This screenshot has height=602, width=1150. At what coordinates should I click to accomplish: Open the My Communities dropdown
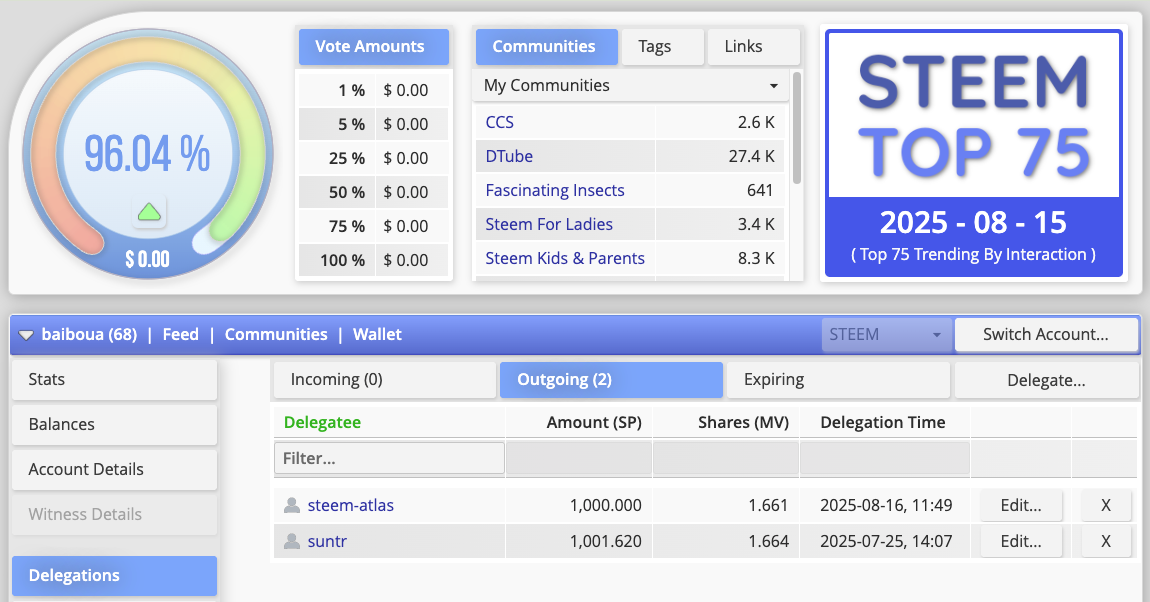[x=631, y=86]
